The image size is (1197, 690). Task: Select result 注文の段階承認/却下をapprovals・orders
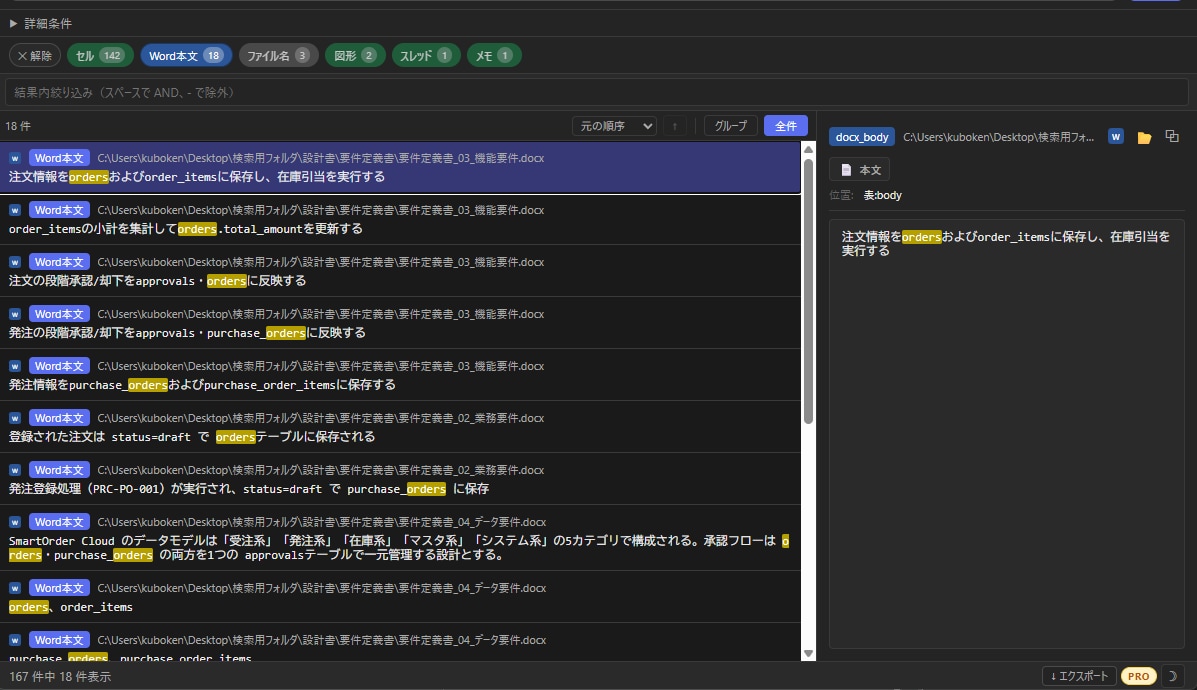tap(400, 272)
